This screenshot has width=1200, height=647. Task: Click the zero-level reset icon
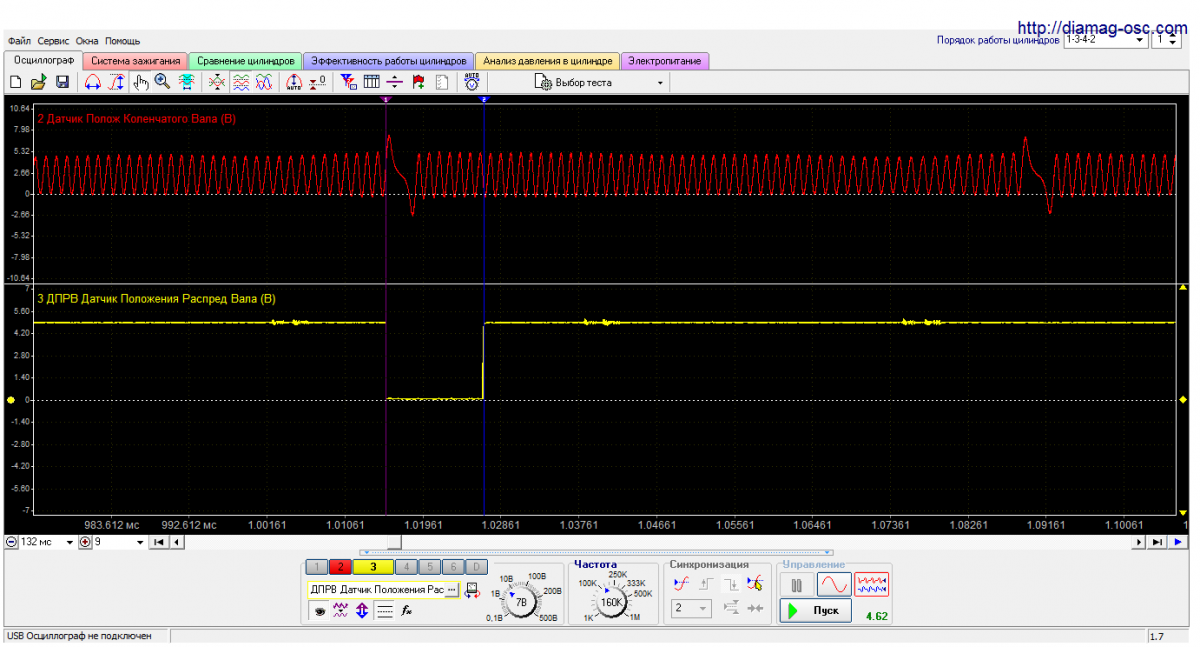[317, 82]
